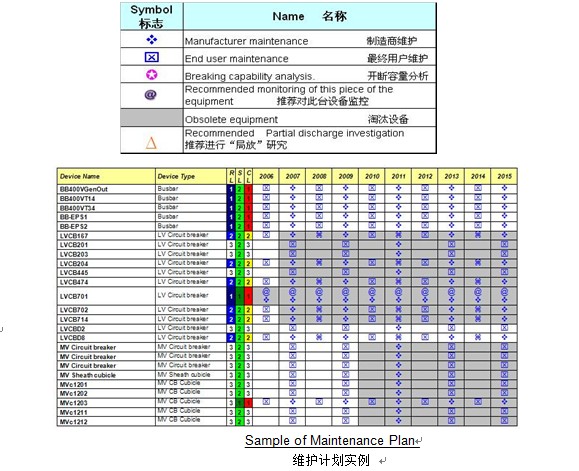This screenshot has width=579, height=471.
Task: Select the red CL cell of LVCB701 row
Action: click(249, 296)
